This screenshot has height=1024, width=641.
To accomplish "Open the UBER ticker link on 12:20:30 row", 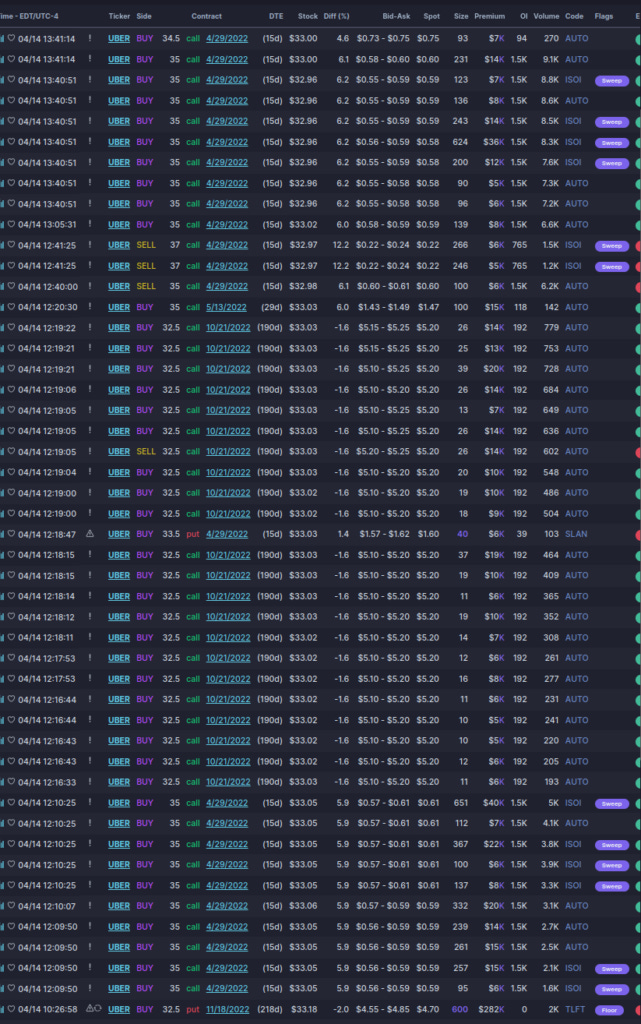I will (x=119, y=307).
